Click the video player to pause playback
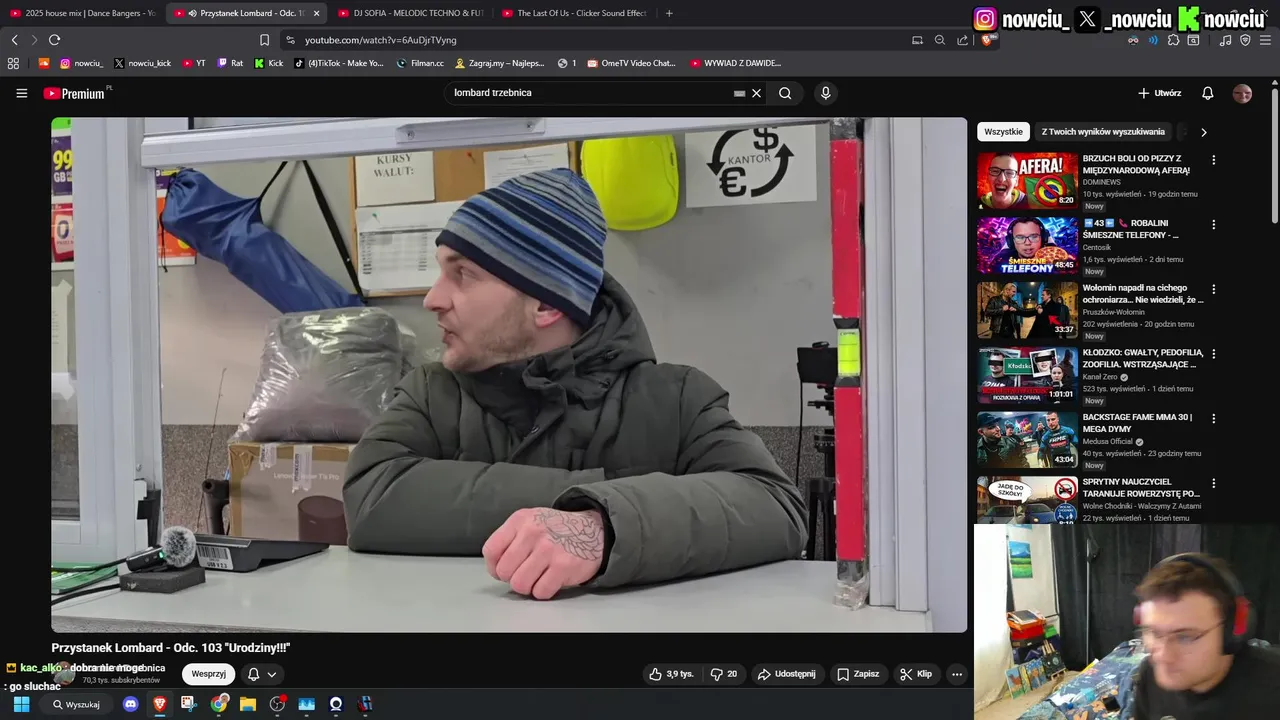The height and width of the screenshot is (720, 1280). point(509,375)
